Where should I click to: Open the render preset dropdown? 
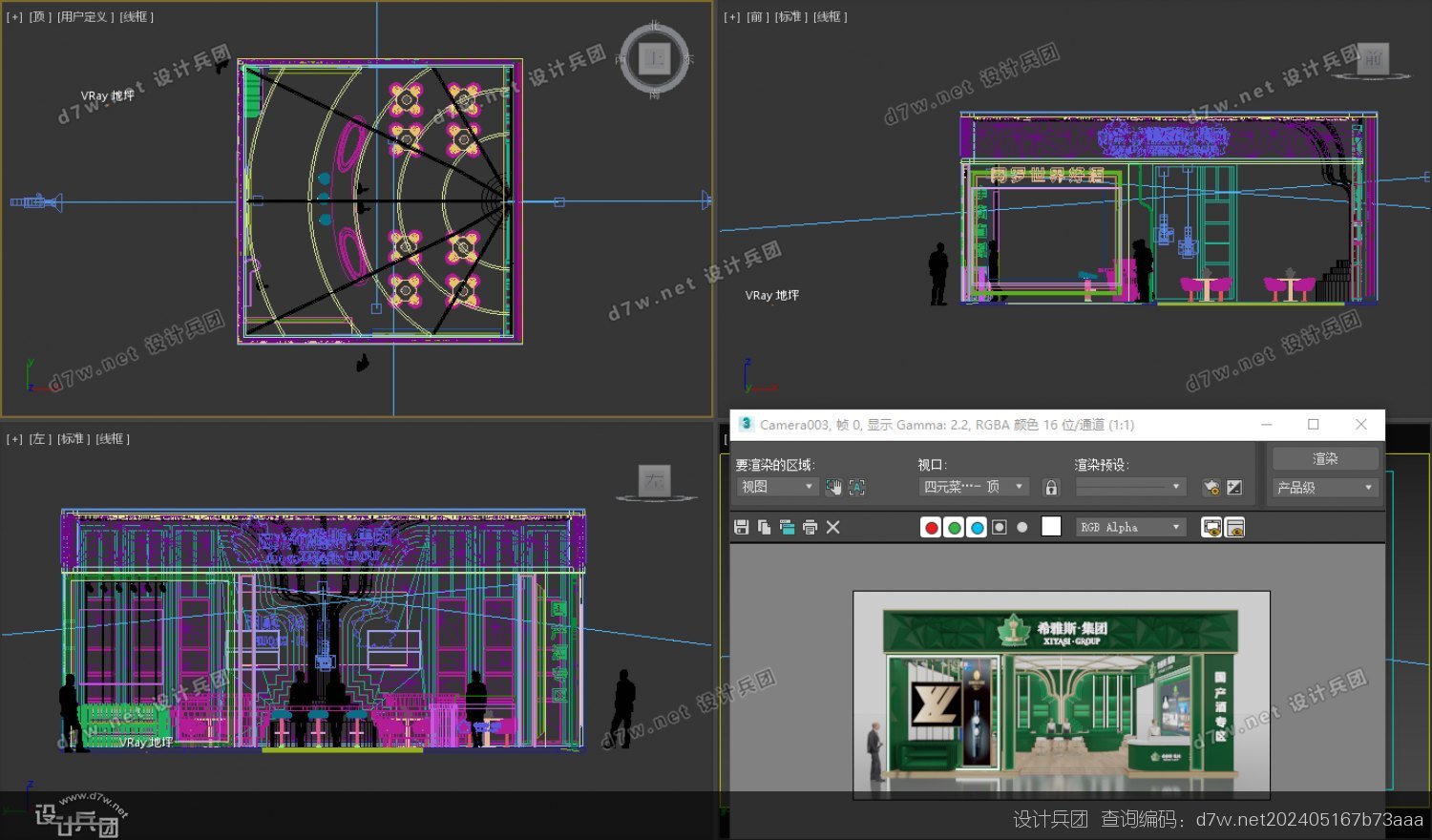(1130, 487)
